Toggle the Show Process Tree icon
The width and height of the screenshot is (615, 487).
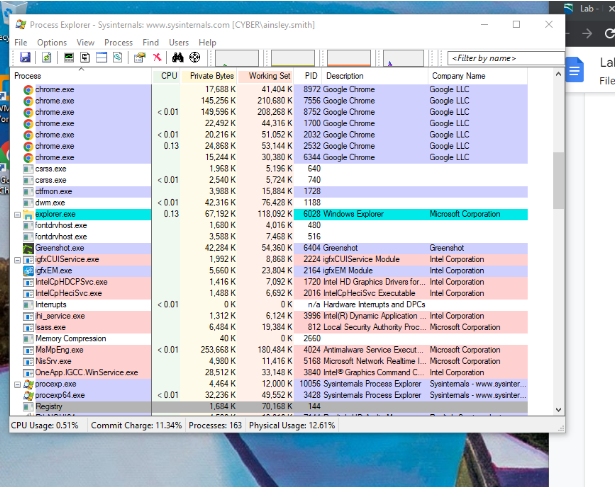85,58
